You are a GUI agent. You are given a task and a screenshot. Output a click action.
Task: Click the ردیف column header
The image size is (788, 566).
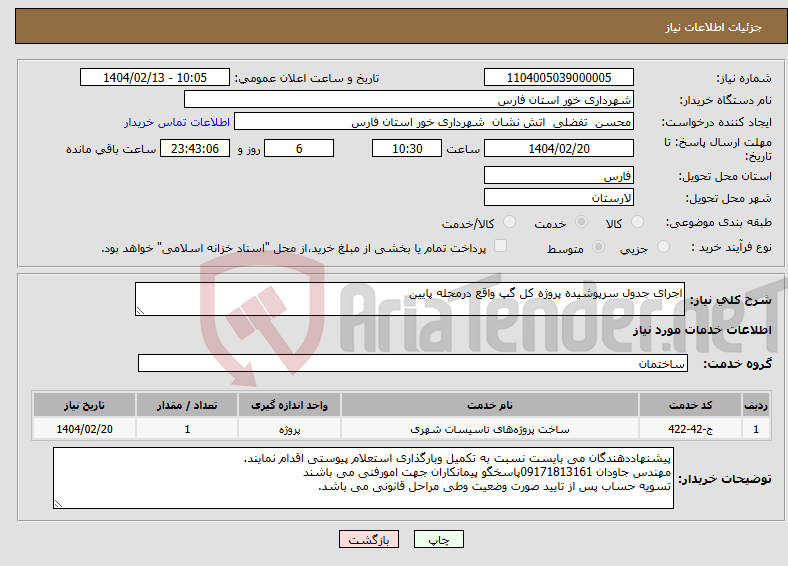tap(756, 405)
